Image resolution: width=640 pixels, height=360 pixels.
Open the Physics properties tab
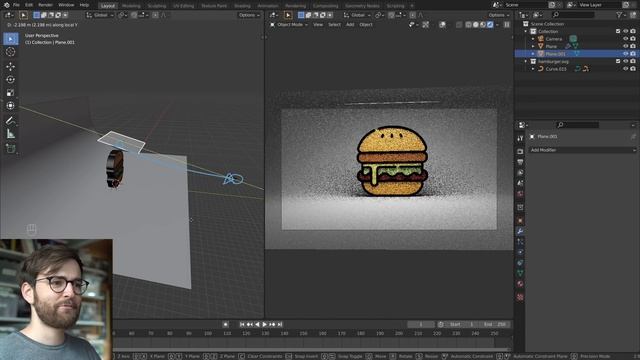tap(520, 252)
